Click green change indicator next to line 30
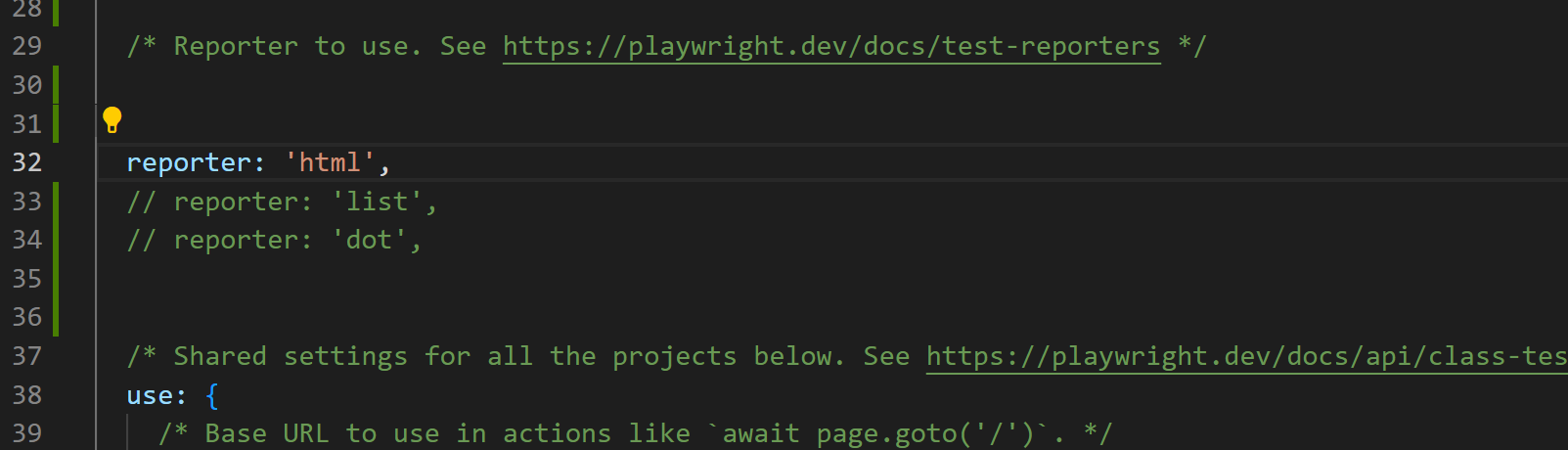The height and width of the screenshot is (450, 1568). (56, 85)
